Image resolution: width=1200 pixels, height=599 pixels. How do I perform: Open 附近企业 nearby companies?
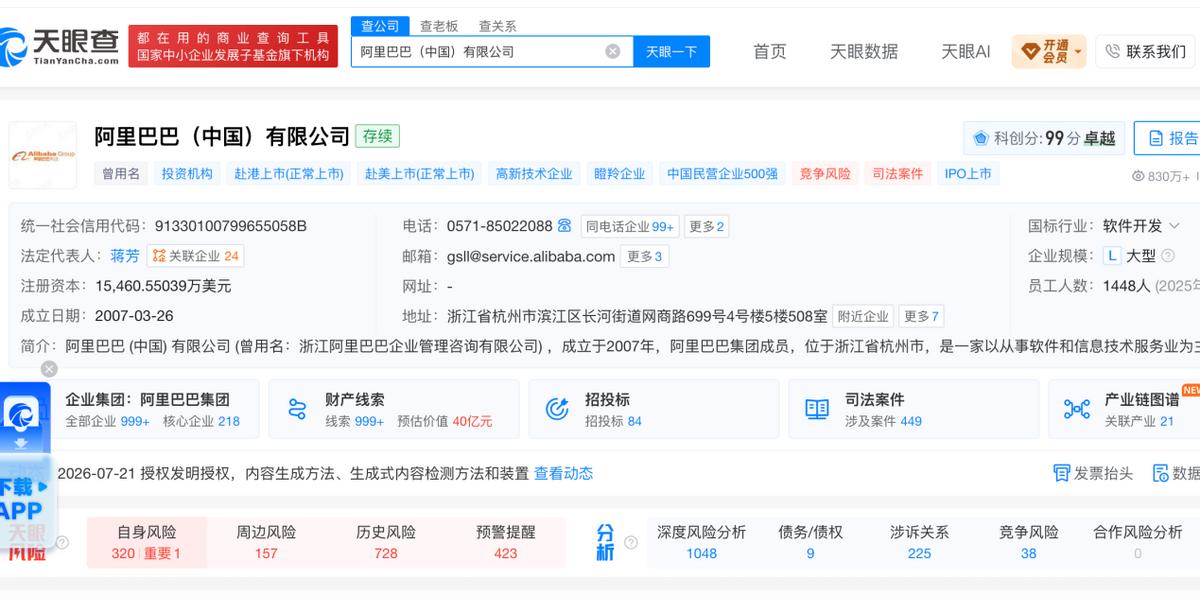tap(863, 316)
